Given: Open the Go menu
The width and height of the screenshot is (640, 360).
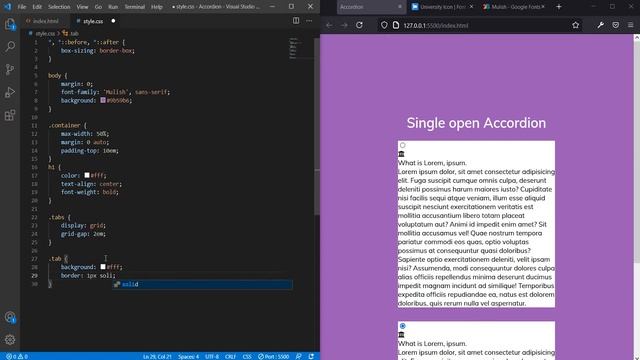Looking at the screenshot, I should 98,7.
